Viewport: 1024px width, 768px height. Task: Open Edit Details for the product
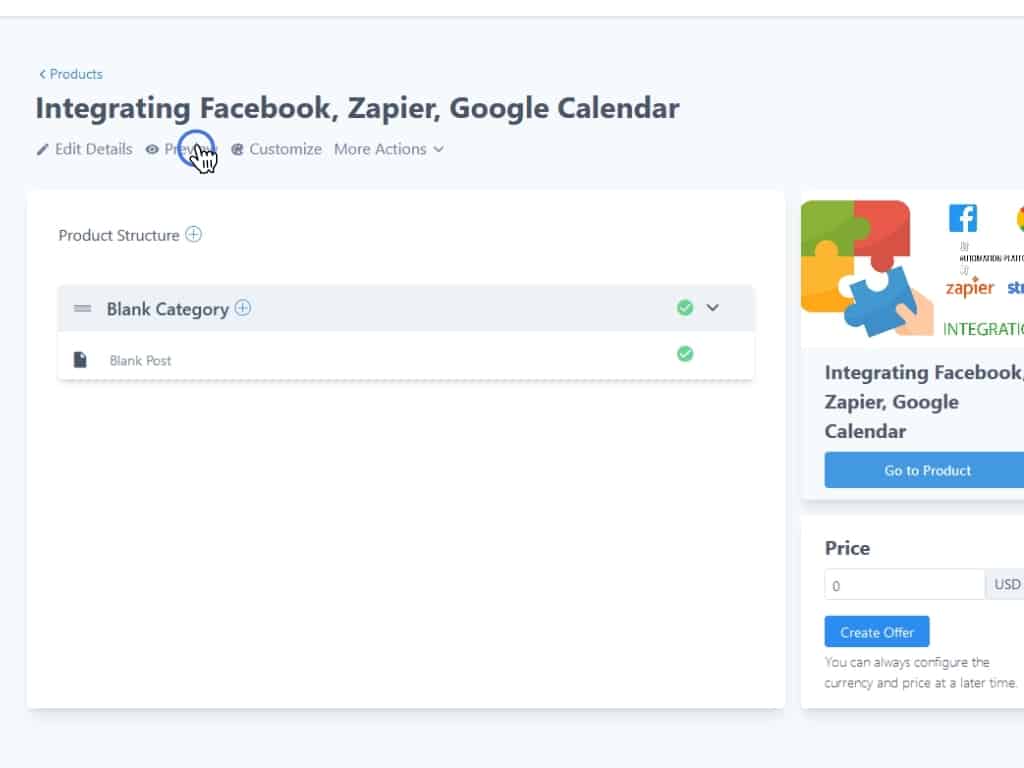pyautogui.click(x=93, y=149)
